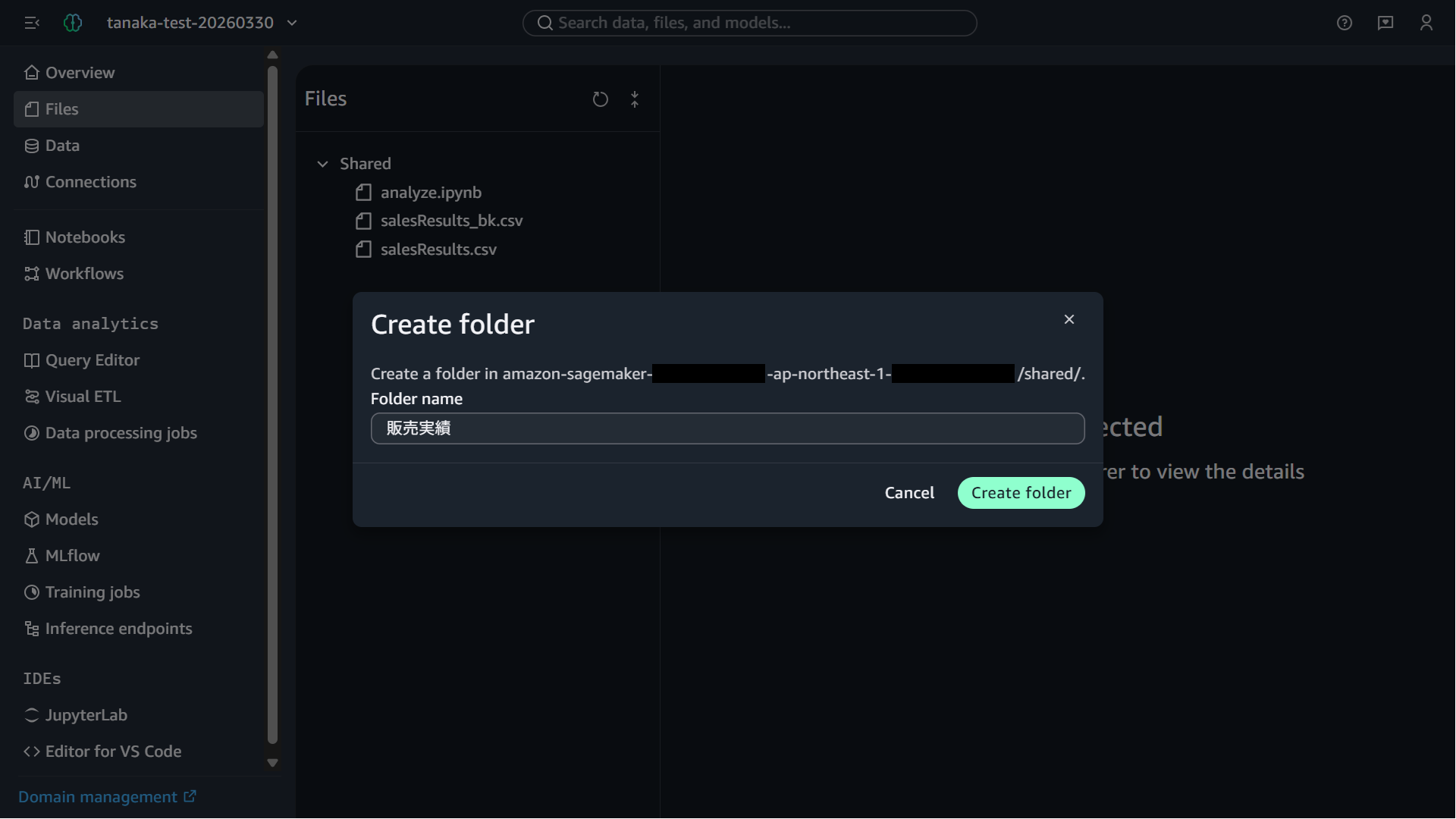Select analyze.ipynb file
Viewport: 1456px width, 819px height.
pos(430,193)
